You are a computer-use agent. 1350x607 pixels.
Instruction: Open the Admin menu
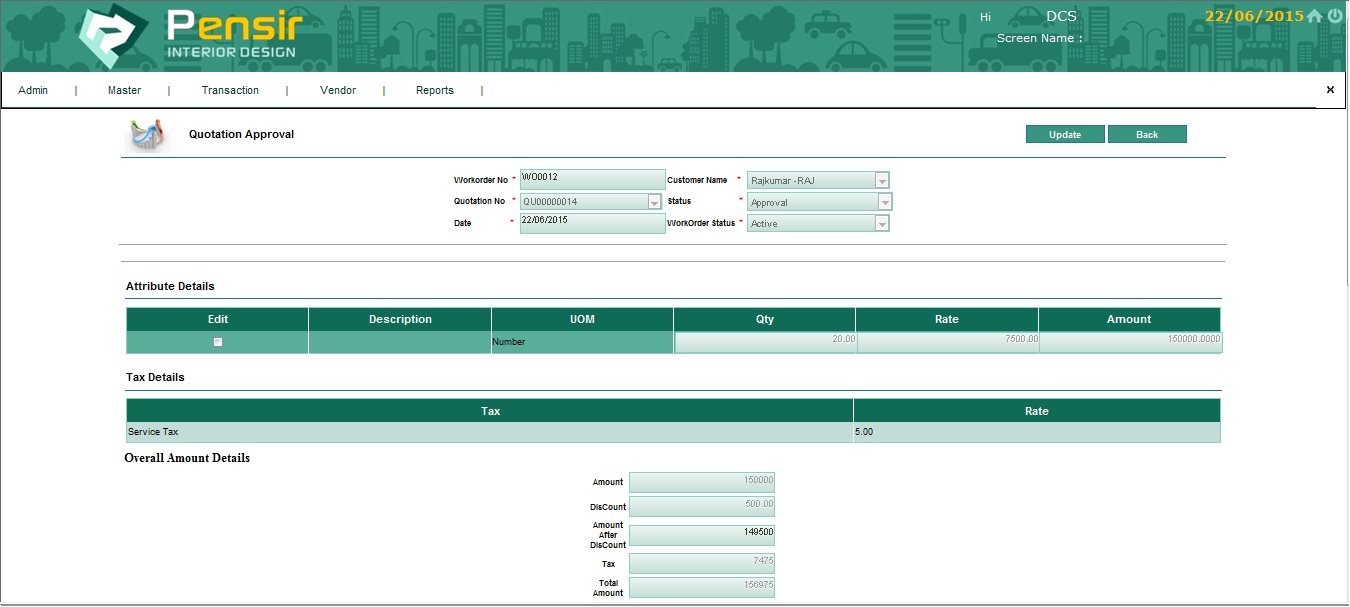pos(33,90)
